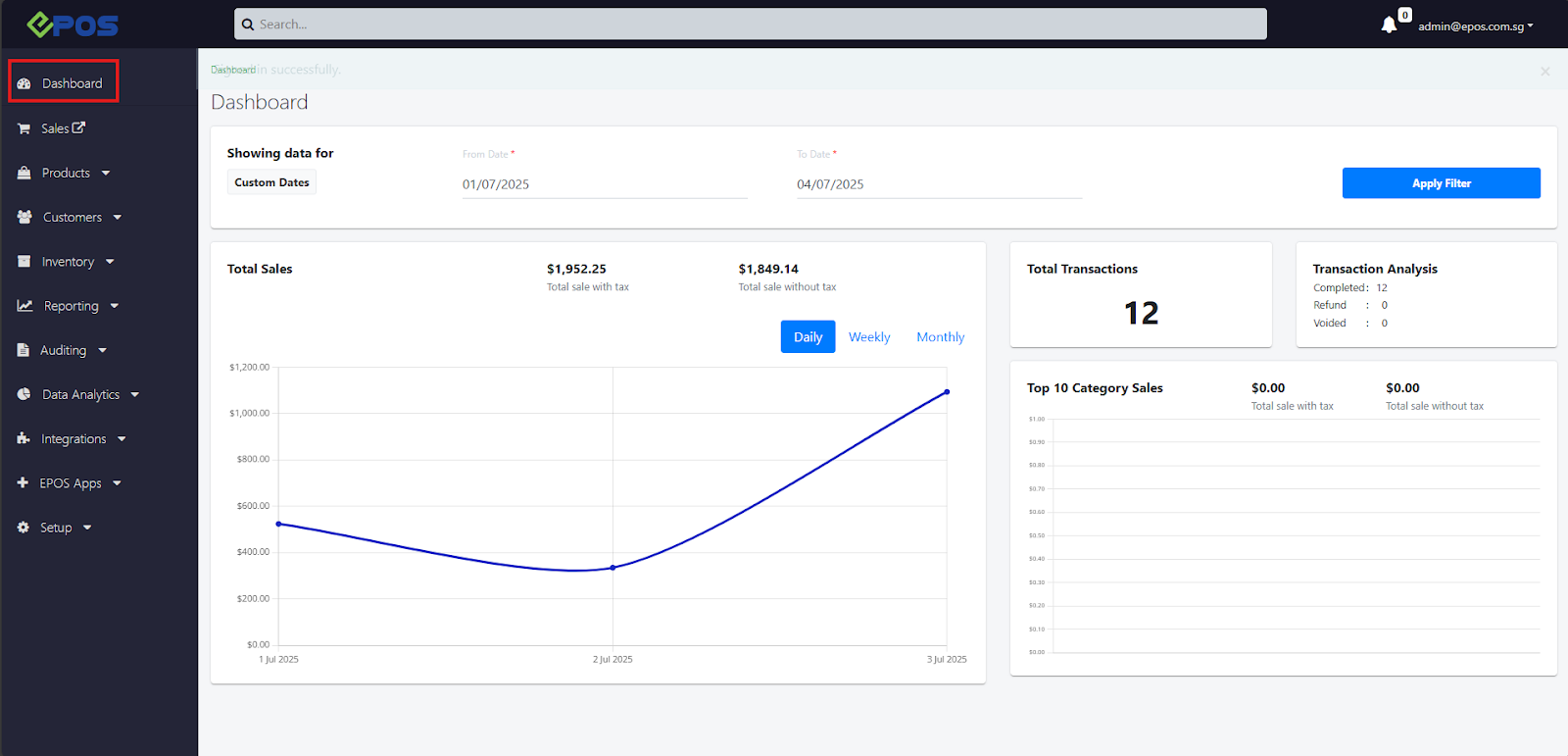Viewport: 1568px width, 756px height.
Task: Click the Transaction Analysis heading
Action: pos(1375,269)
